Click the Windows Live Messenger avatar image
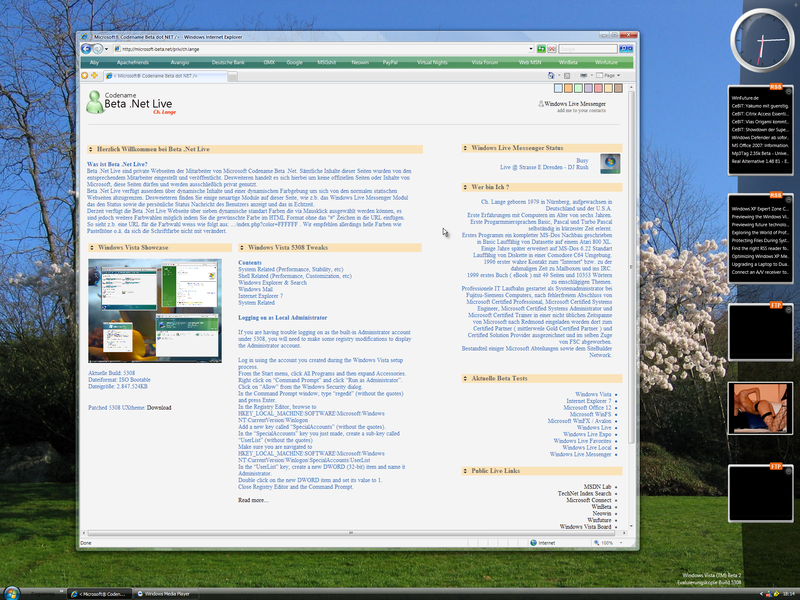The image size is (800, 600). point(609,164)
